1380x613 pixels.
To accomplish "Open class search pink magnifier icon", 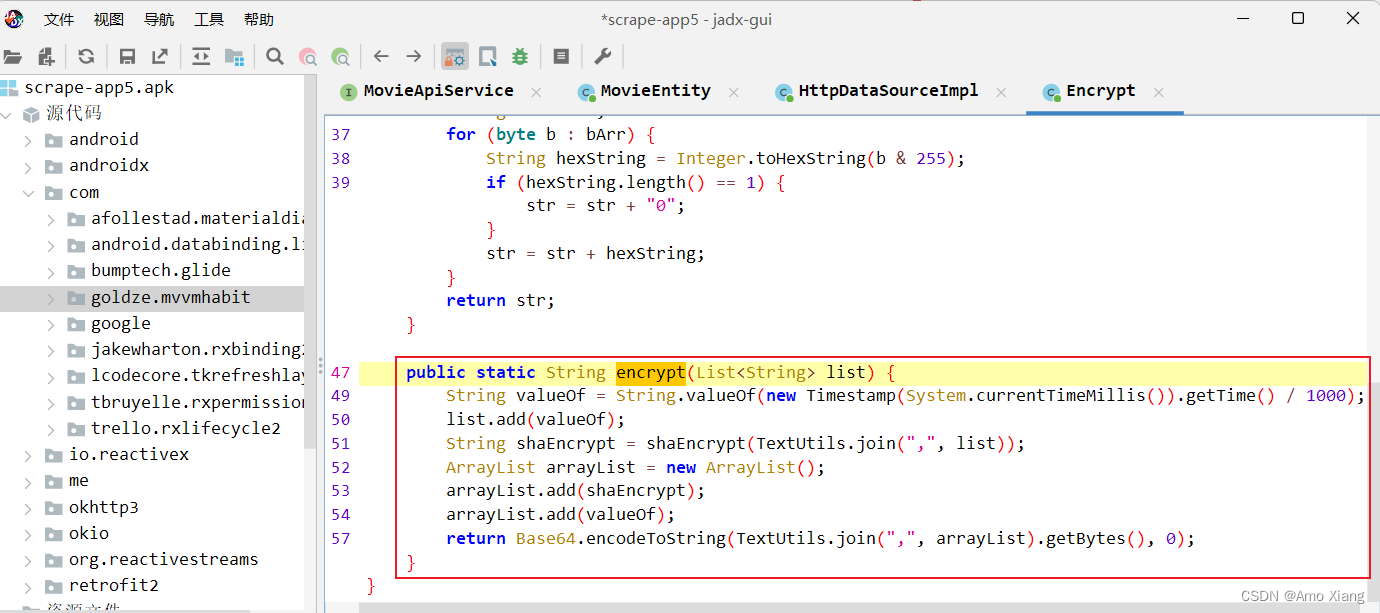I will click(308, 57).
